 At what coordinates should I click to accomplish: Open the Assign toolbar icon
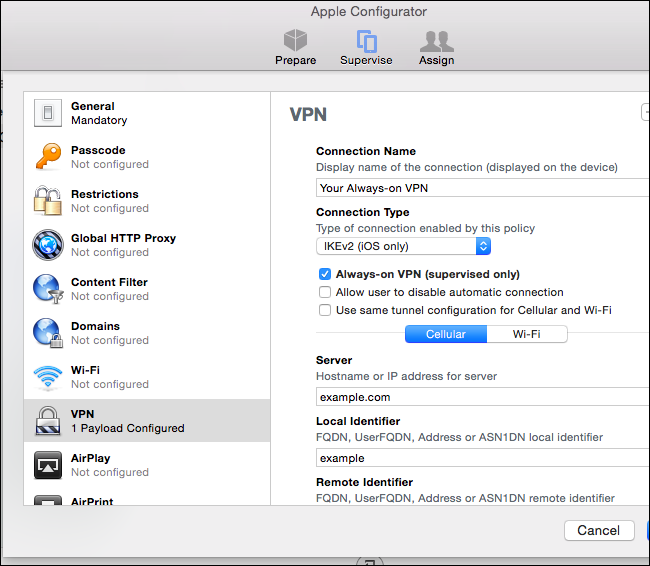[437, 41]
